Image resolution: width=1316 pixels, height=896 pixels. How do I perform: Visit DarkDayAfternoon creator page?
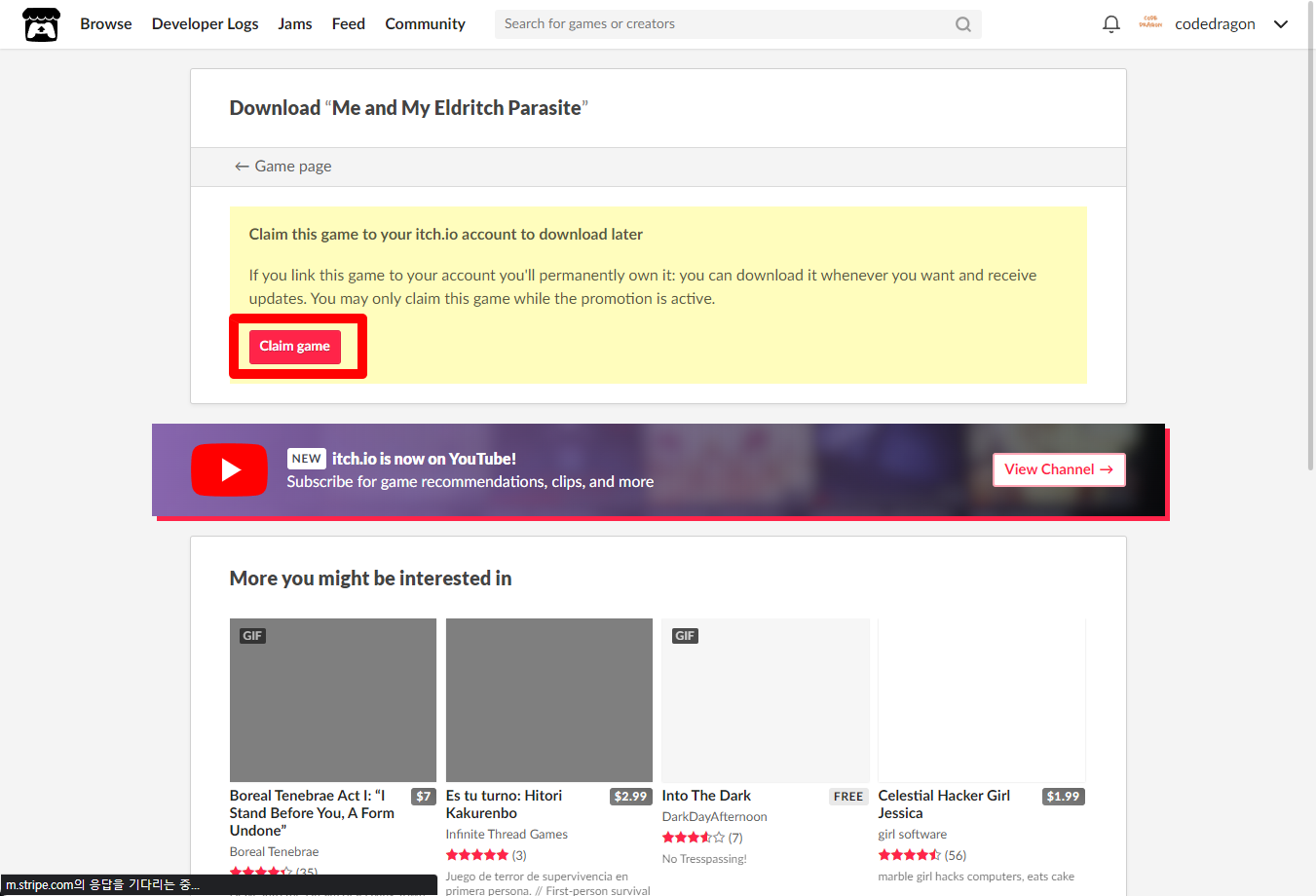coord(715,817)
